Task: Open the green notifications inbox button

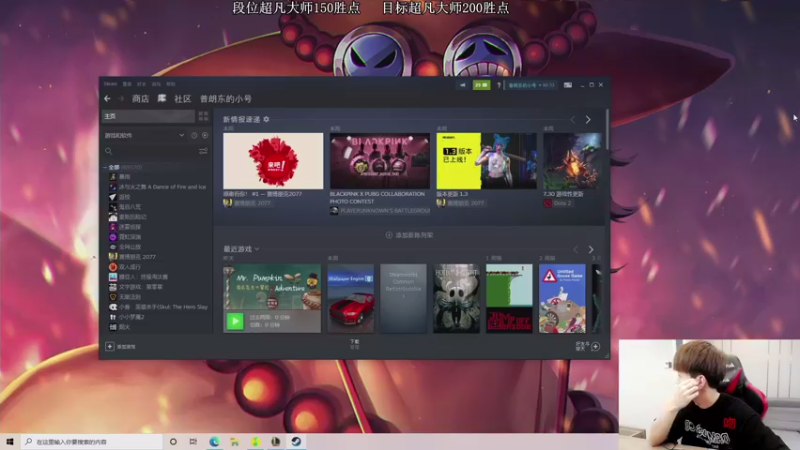Action: tap(482, 85)
